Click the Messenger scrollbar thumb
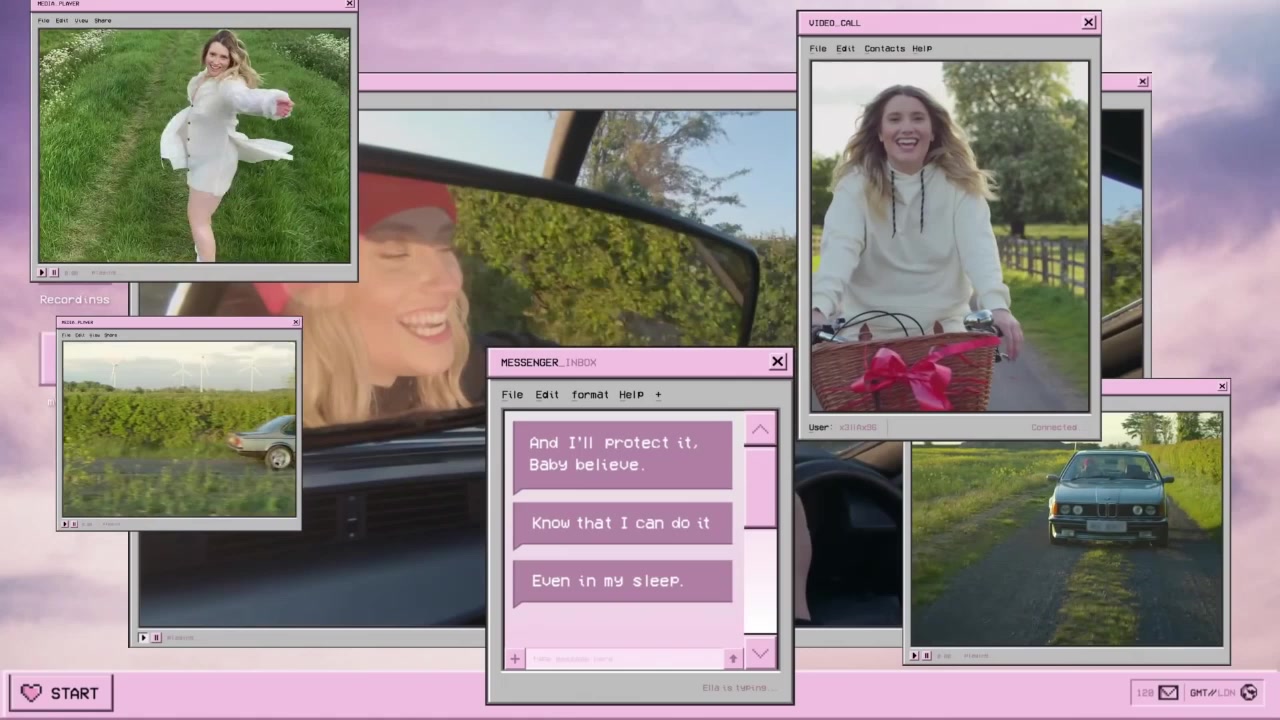The height and width of the screenshot is (720, 1280). [x=760, y=487]
